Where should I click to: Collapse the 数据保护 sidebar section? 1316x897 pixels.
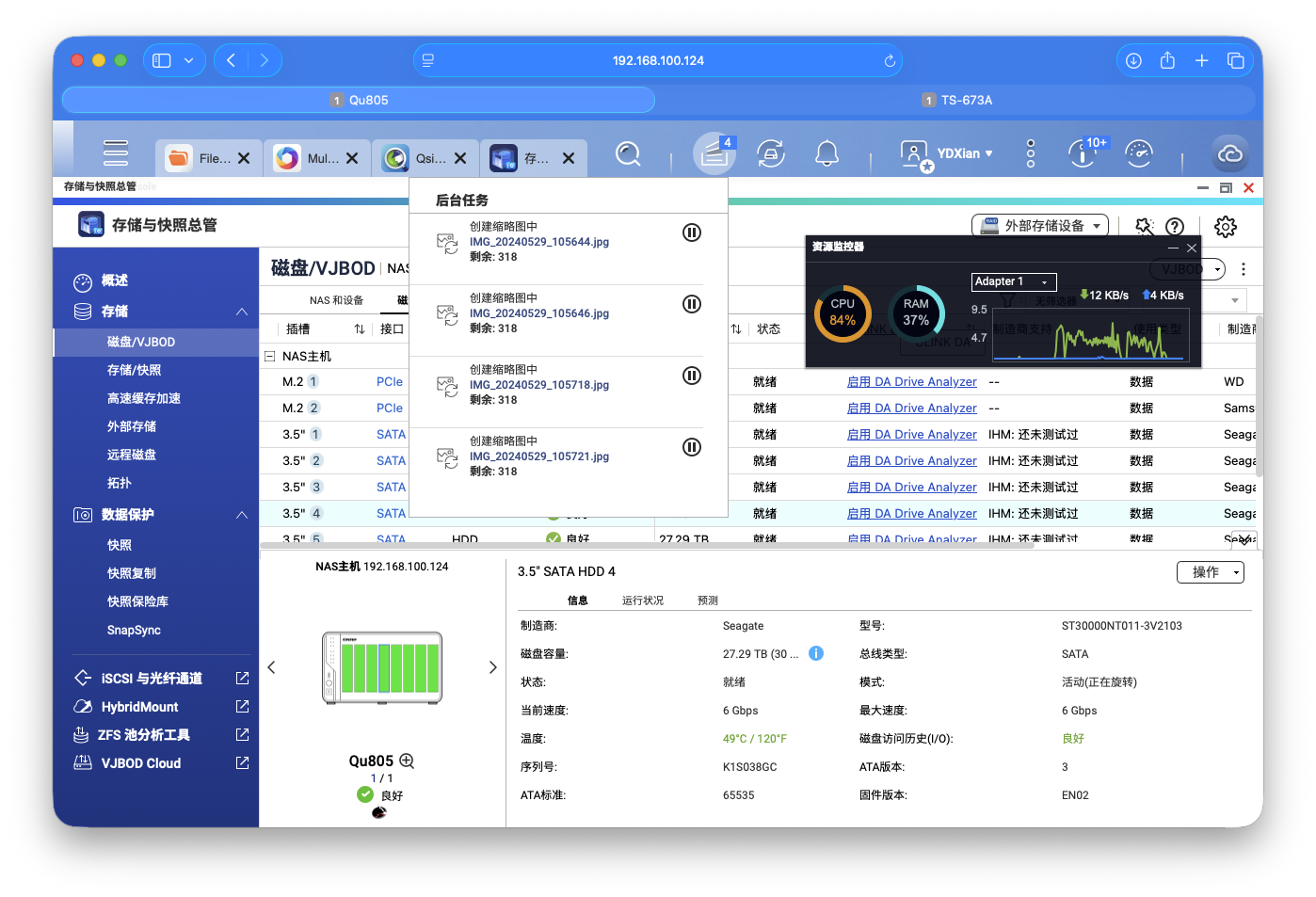pyautogui.click(x=242, y=515)
